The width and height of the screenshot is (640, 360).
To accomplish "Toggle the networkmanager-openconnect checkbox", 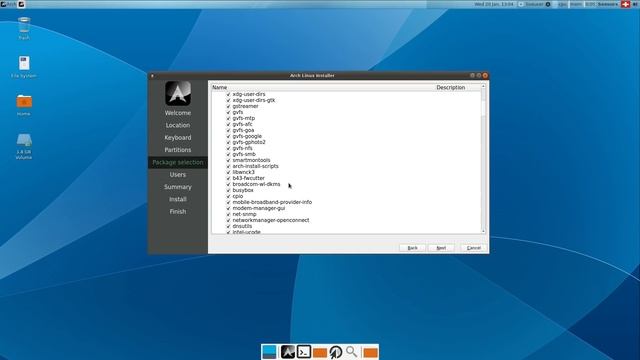I will coord(229,220).
